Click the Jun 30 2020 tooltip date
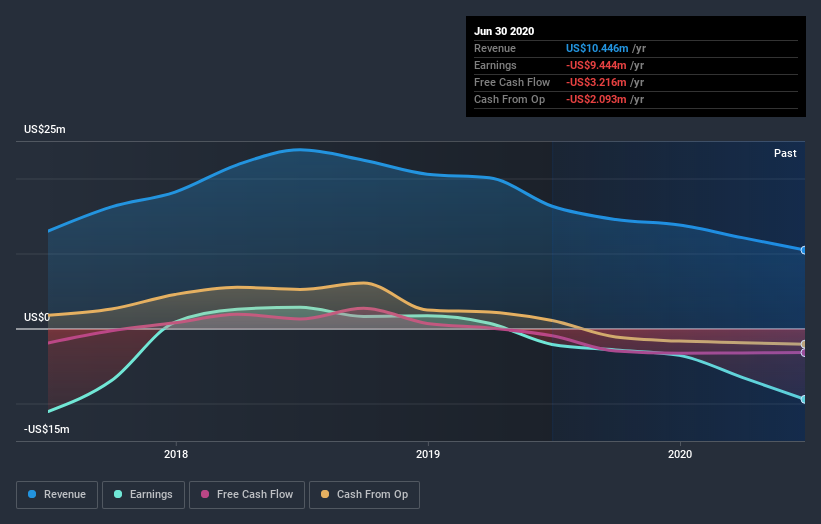821x524 pixels. [504, 31]
